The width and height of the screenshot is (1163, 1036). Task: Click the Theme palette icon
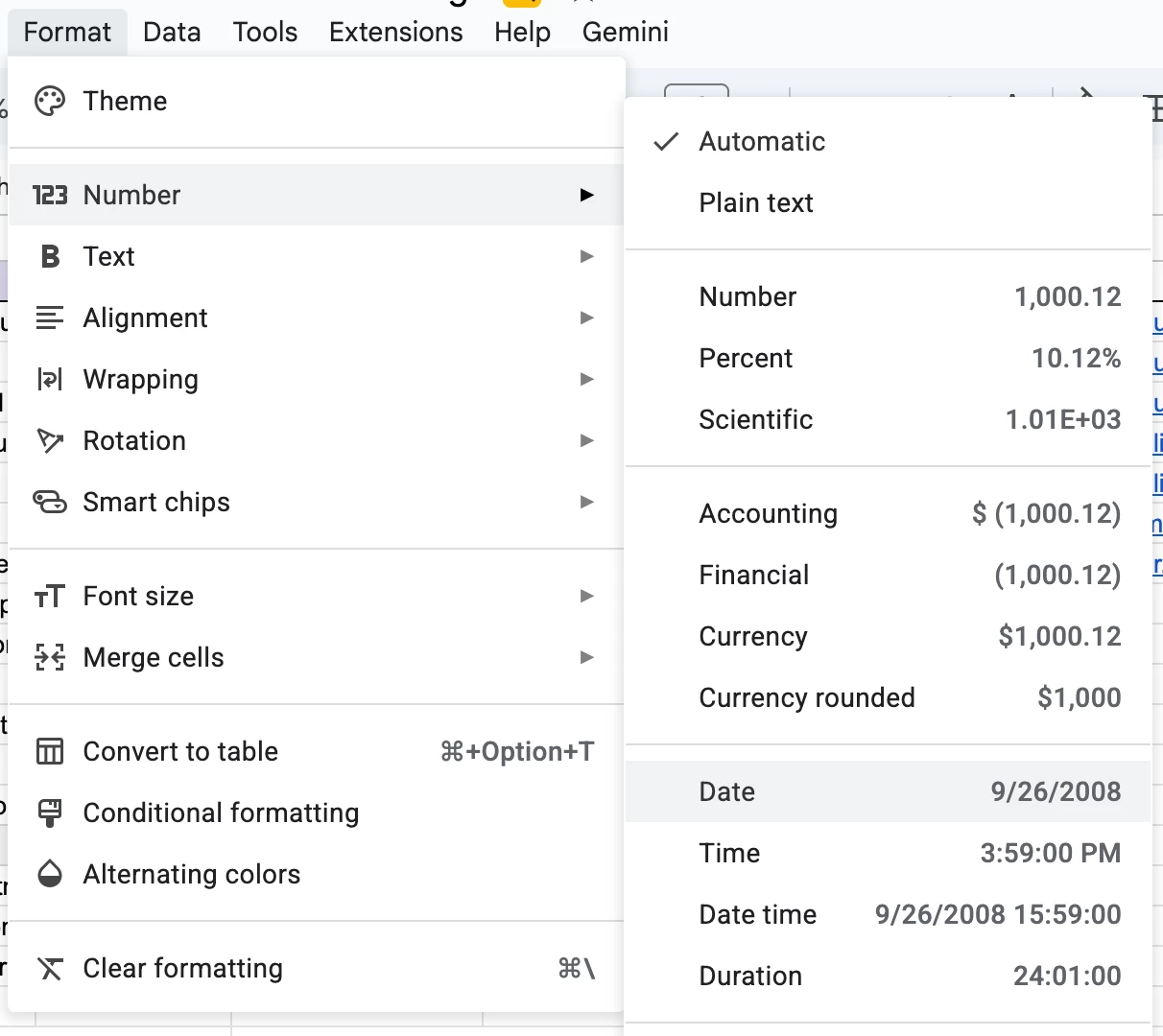(50, 101)
